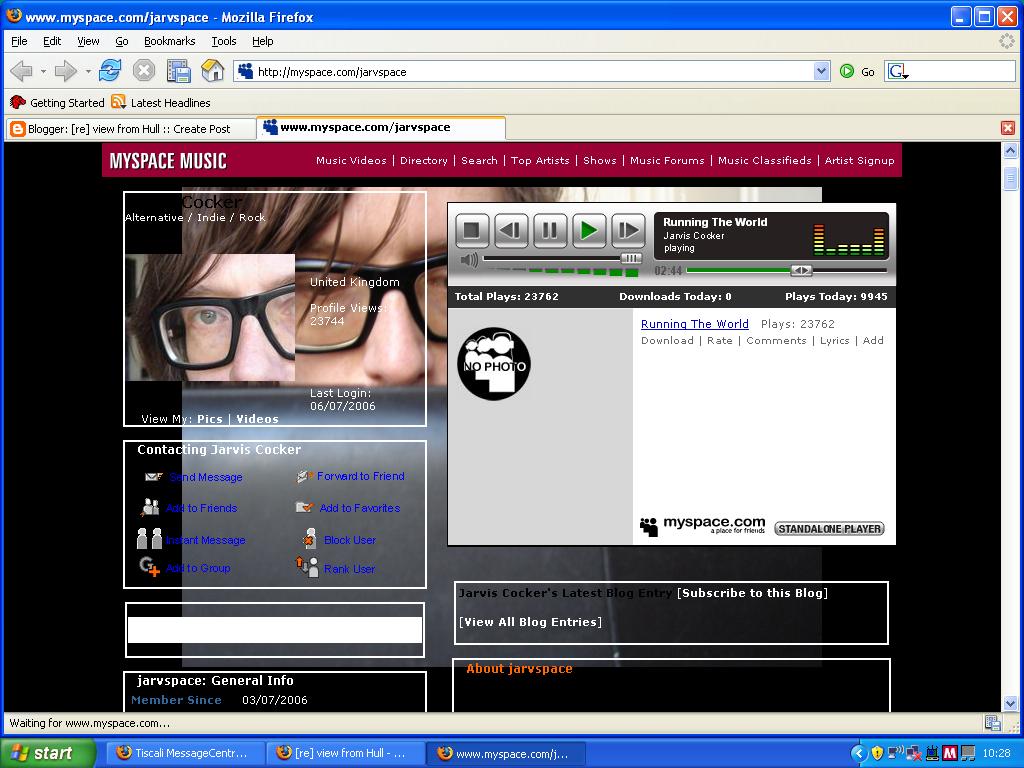Click the tray expand arrow in system tray
Screen dimensions: 1024x768
click(859, 753)
